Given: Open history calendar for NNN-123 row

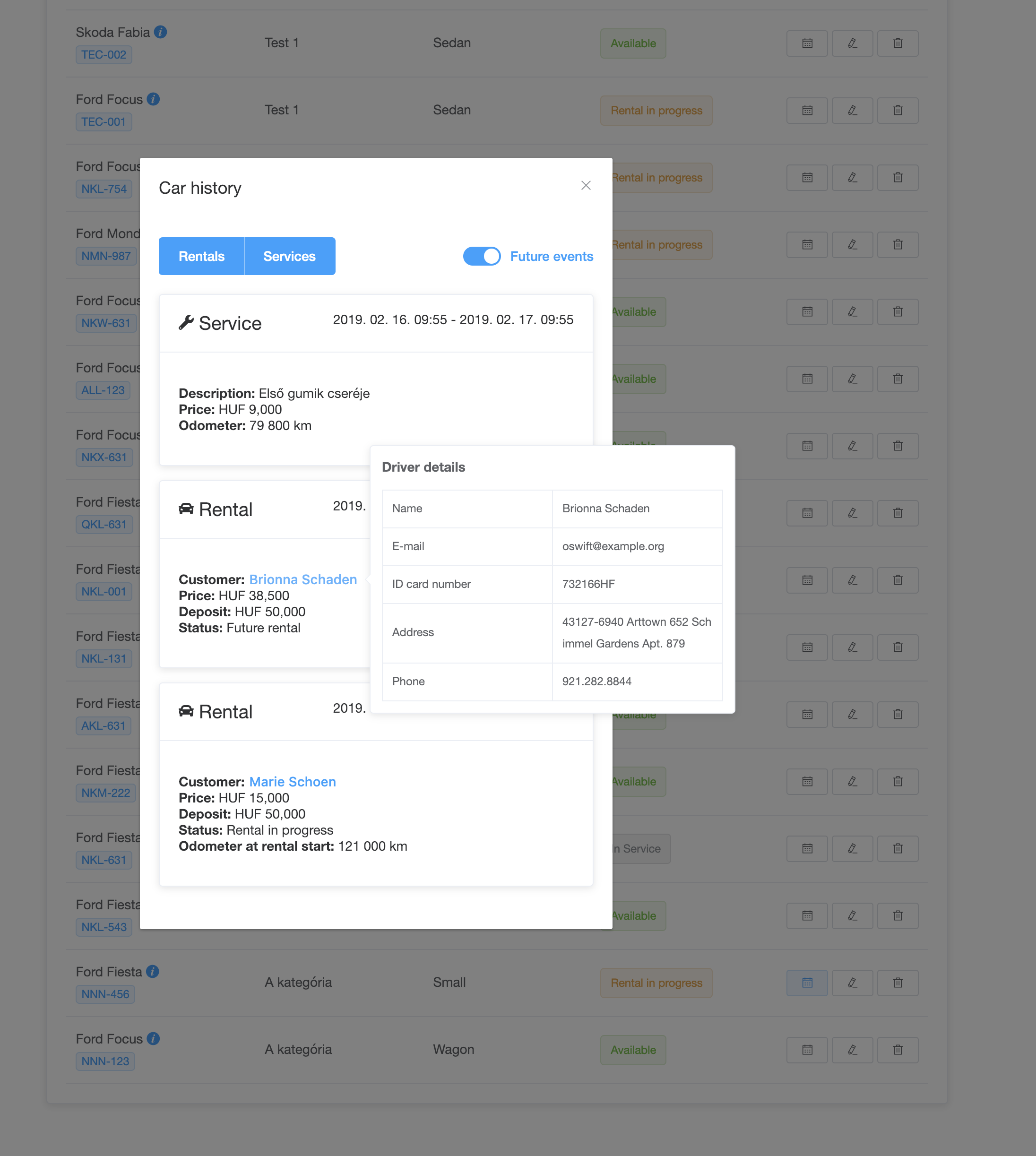Looking at the screenshot, I should point(807,1050).
